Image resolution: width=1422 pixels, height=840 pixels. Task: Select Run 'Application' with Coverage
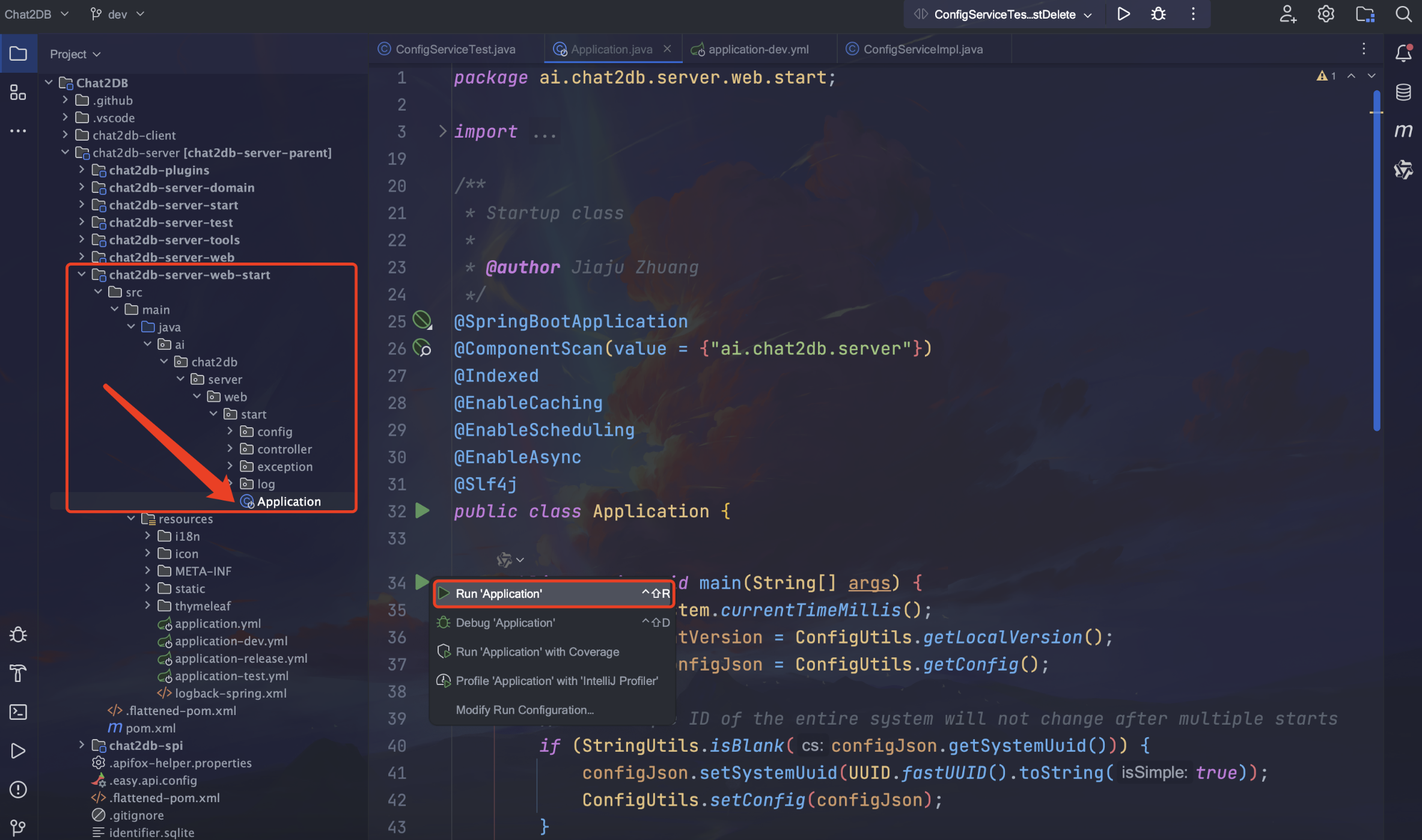click(553, 651)
